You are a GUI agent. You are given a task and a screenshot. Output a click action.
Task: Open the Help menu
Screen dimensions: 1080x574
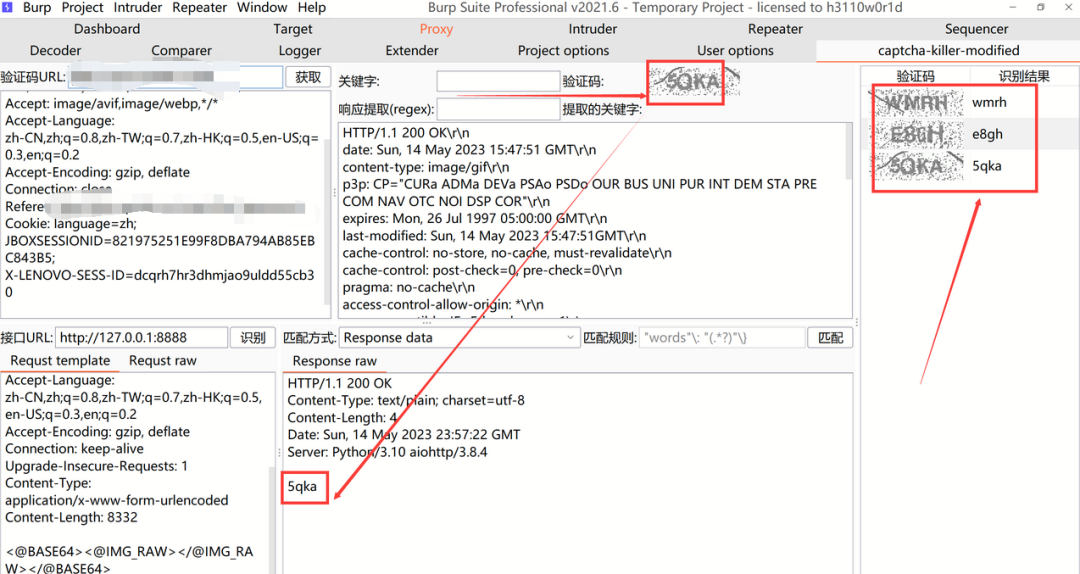point(311,8)
